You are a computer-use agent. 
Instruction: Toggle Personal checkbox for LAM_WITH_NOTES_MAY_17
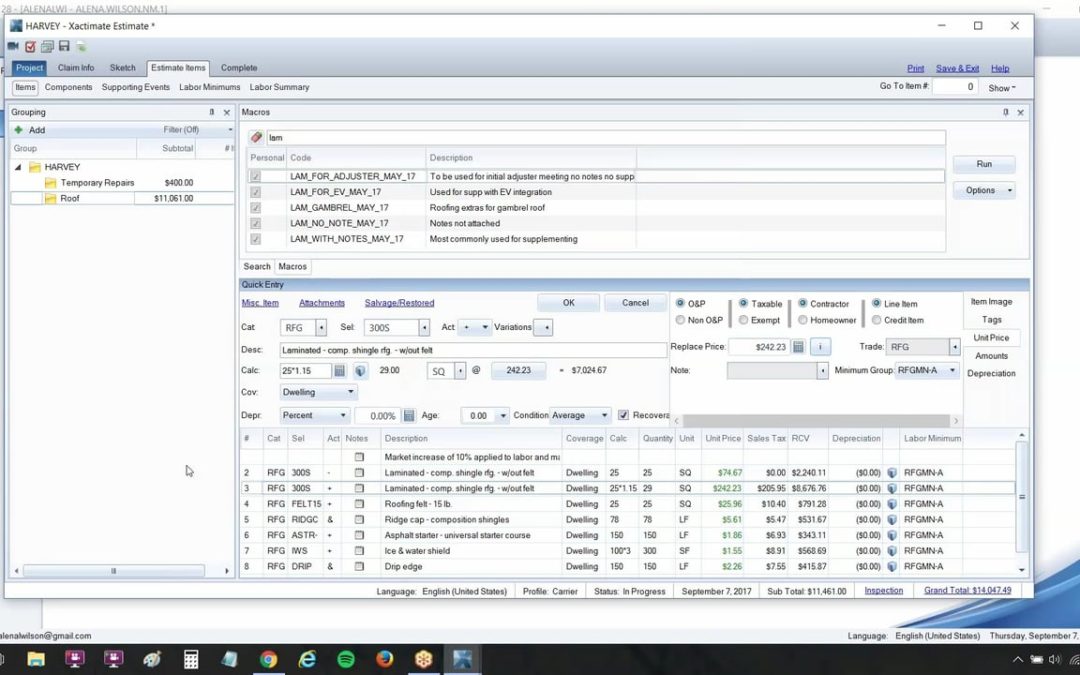pos(256,239)
